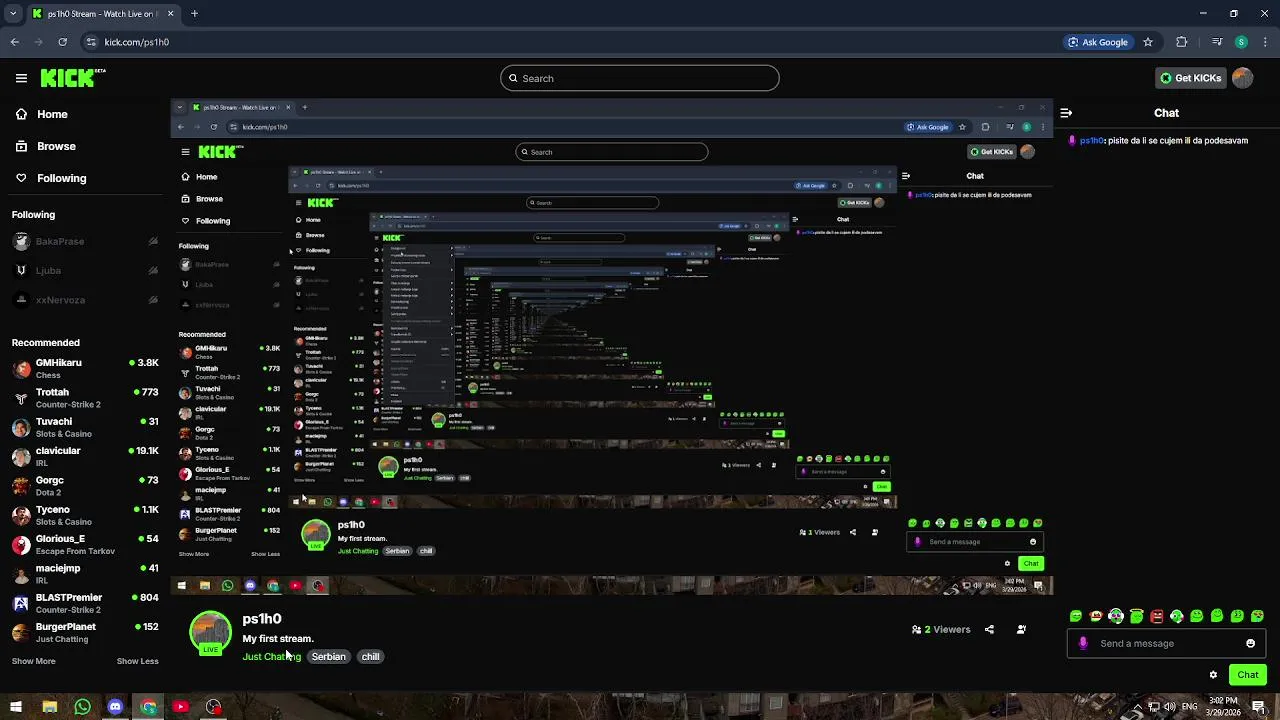1280x720 pixels.
Task: Click the chill tag
Action: point(370,657)
